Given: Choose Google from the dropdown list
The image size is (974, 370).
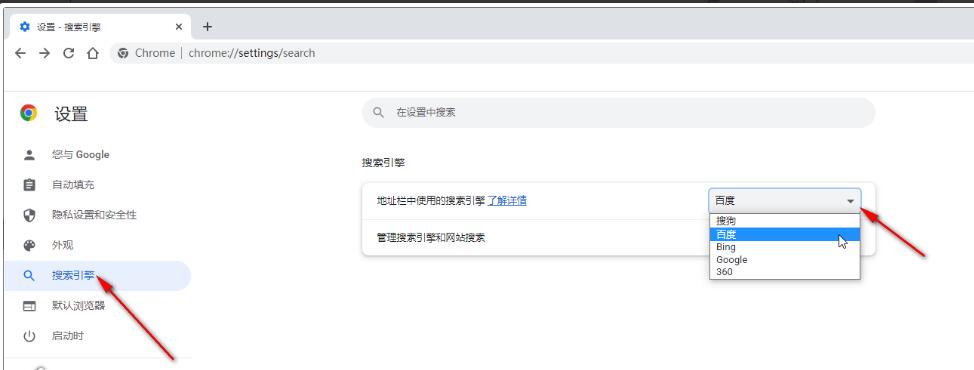Looking at the screenshot, I should click(x=785, y=259).
